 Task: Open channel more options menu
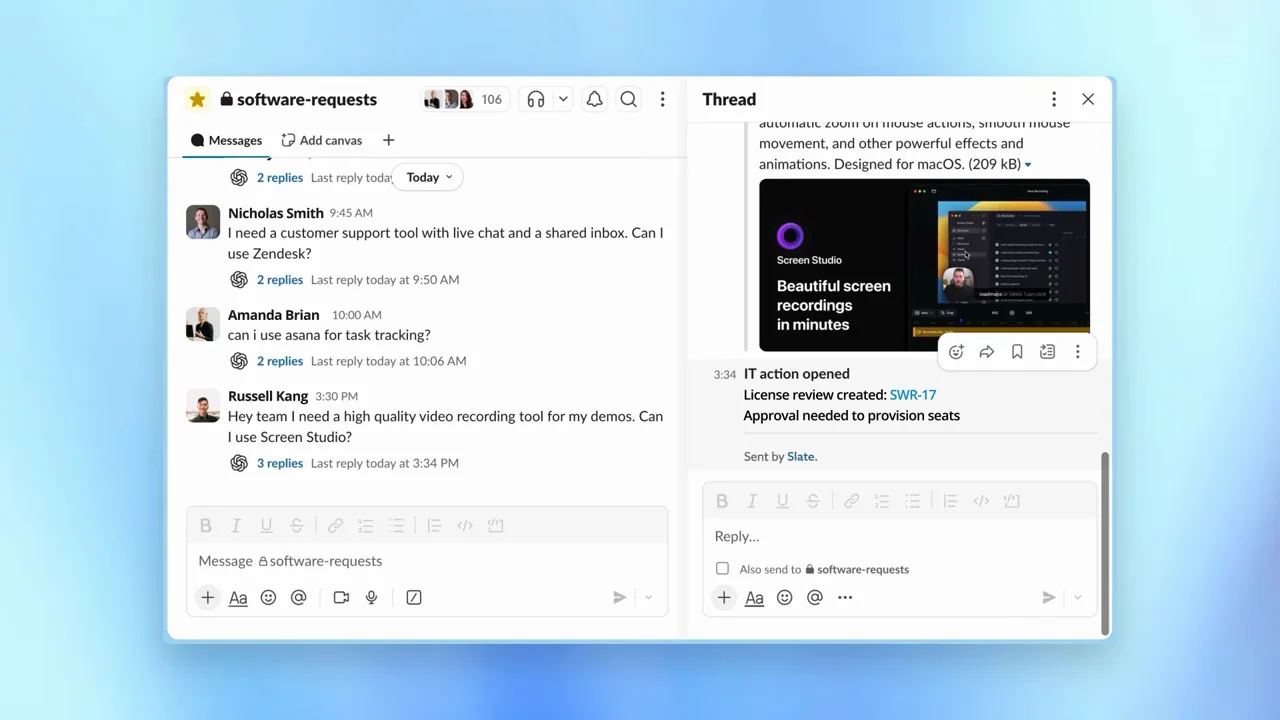point(662,99)
